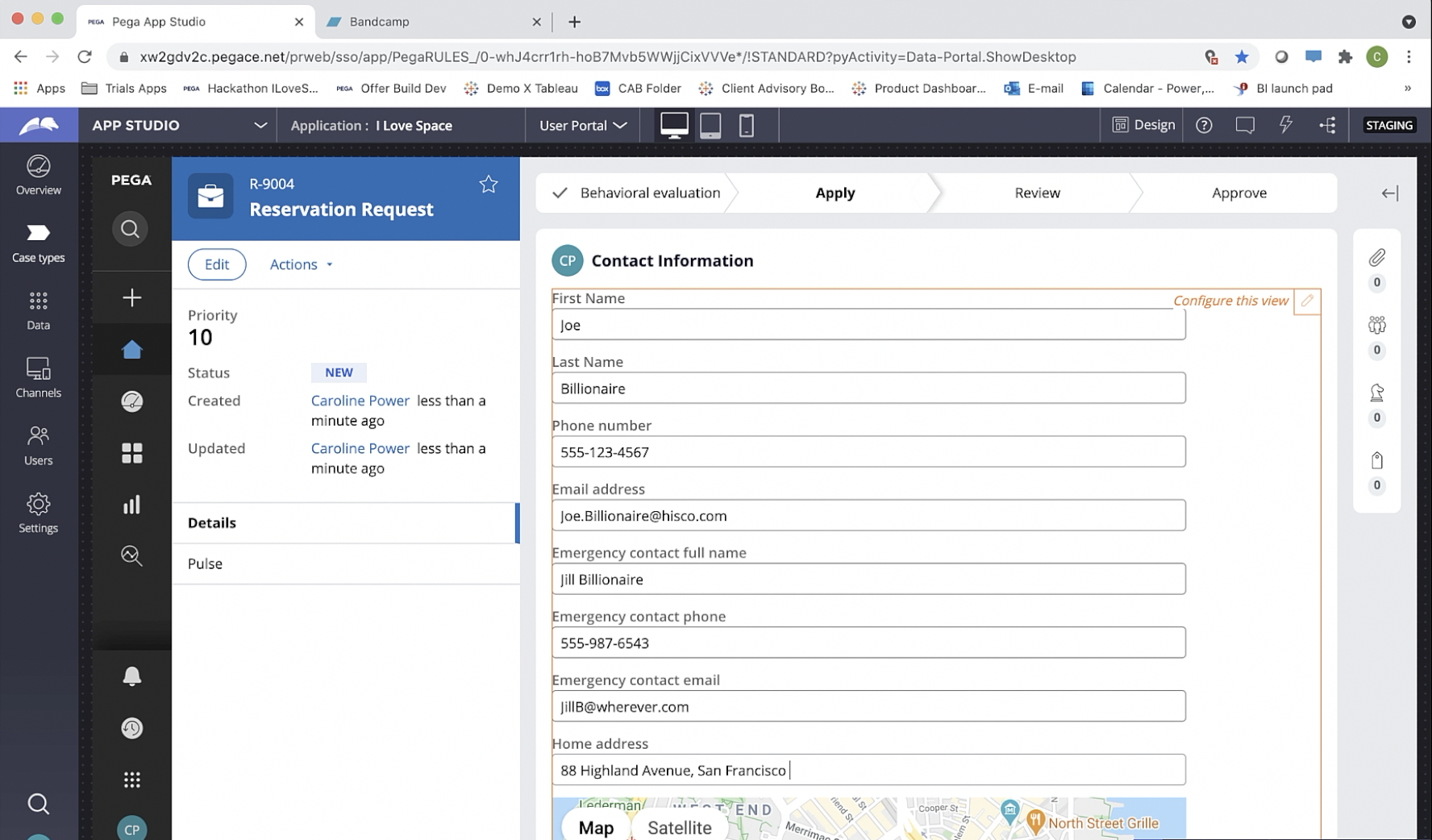
Task: Open the comment feedback icon in header
Action: (1245, 125)
